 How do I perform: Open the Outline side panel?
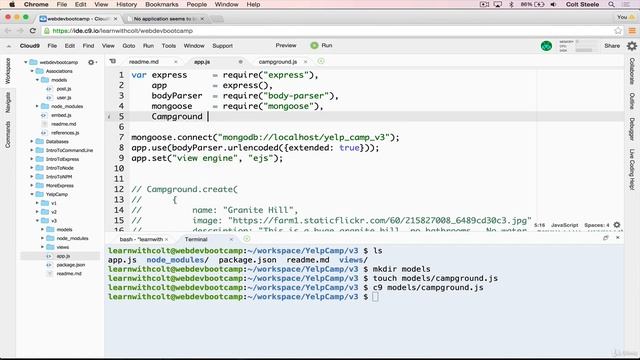pos(632,101)
